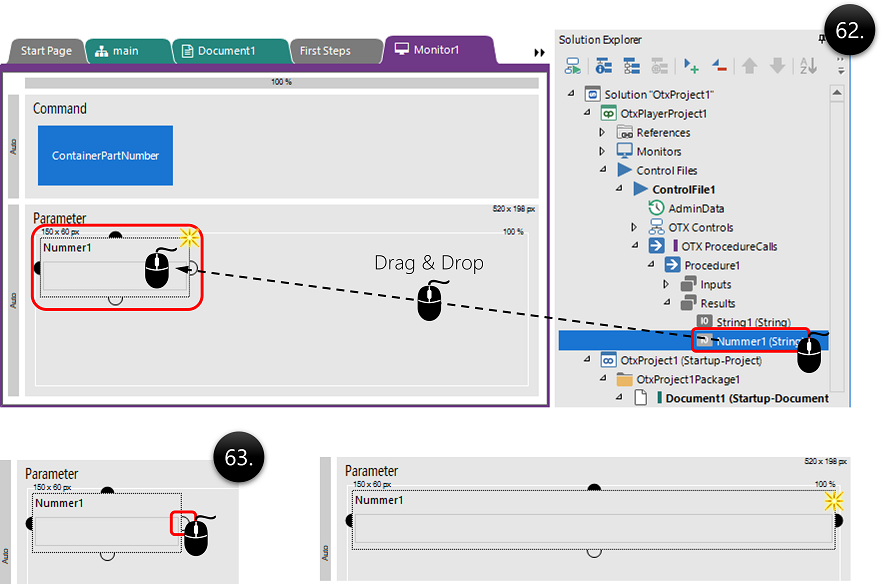Click the ContainerPartNumber command button
This screenshot has width=884, height=584.
[105, 155]
